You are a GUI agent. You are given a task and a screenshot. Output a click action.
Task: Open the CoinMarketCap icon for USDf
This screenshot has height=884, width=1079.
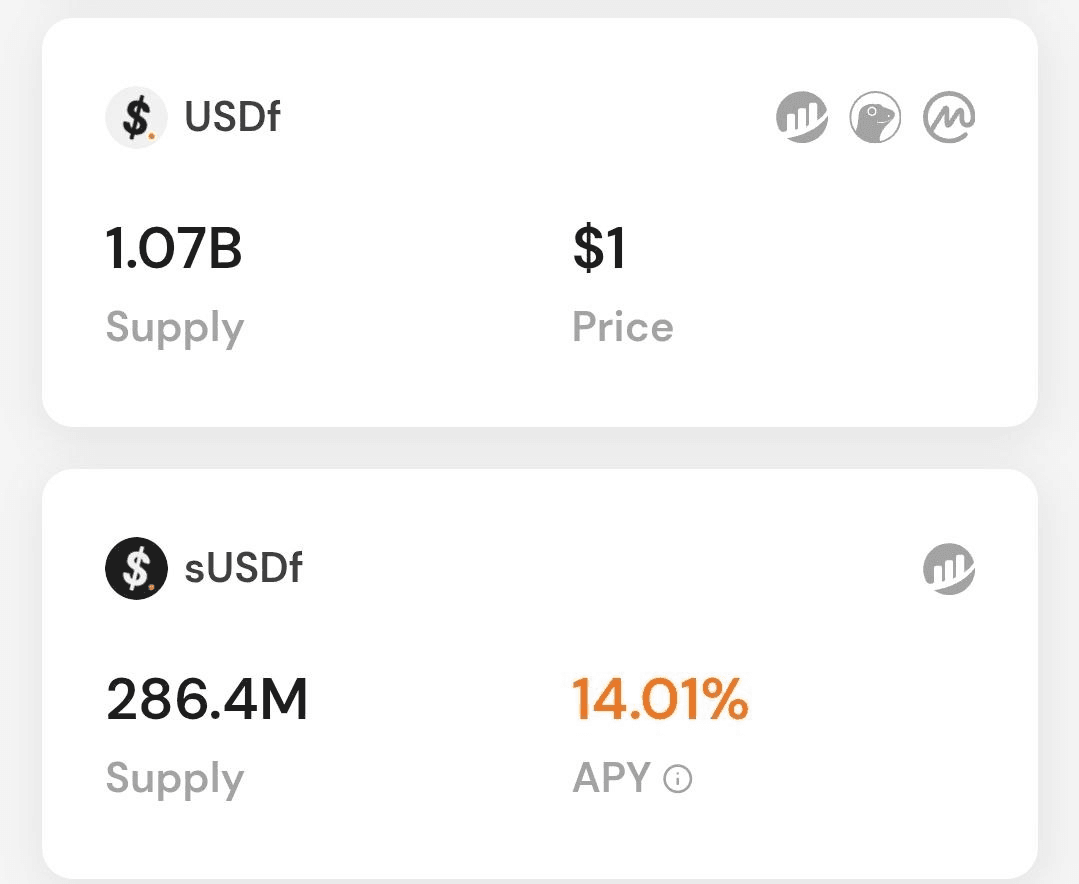tap(949, 117)
